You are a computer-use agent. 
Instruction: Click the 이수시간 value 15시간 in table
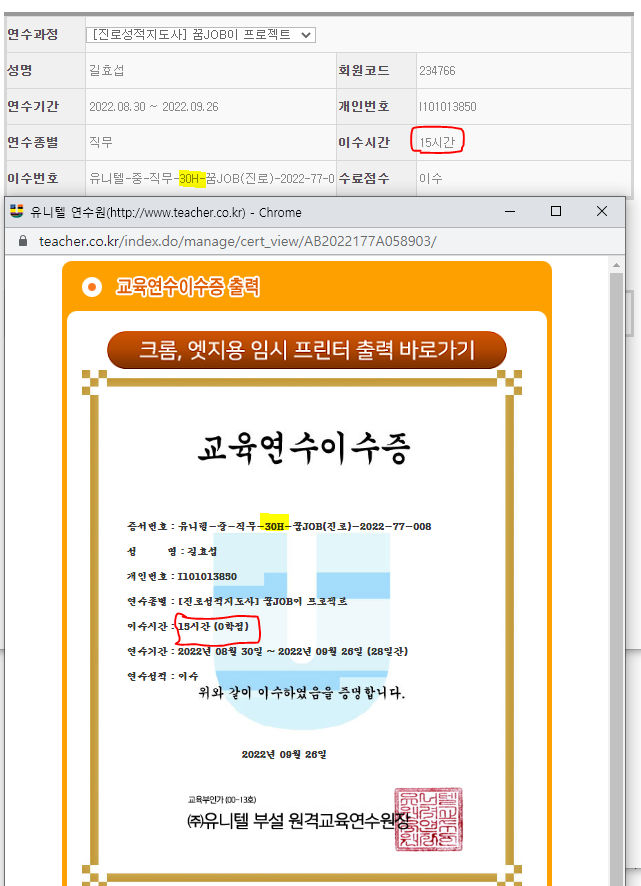pos(437,142)
